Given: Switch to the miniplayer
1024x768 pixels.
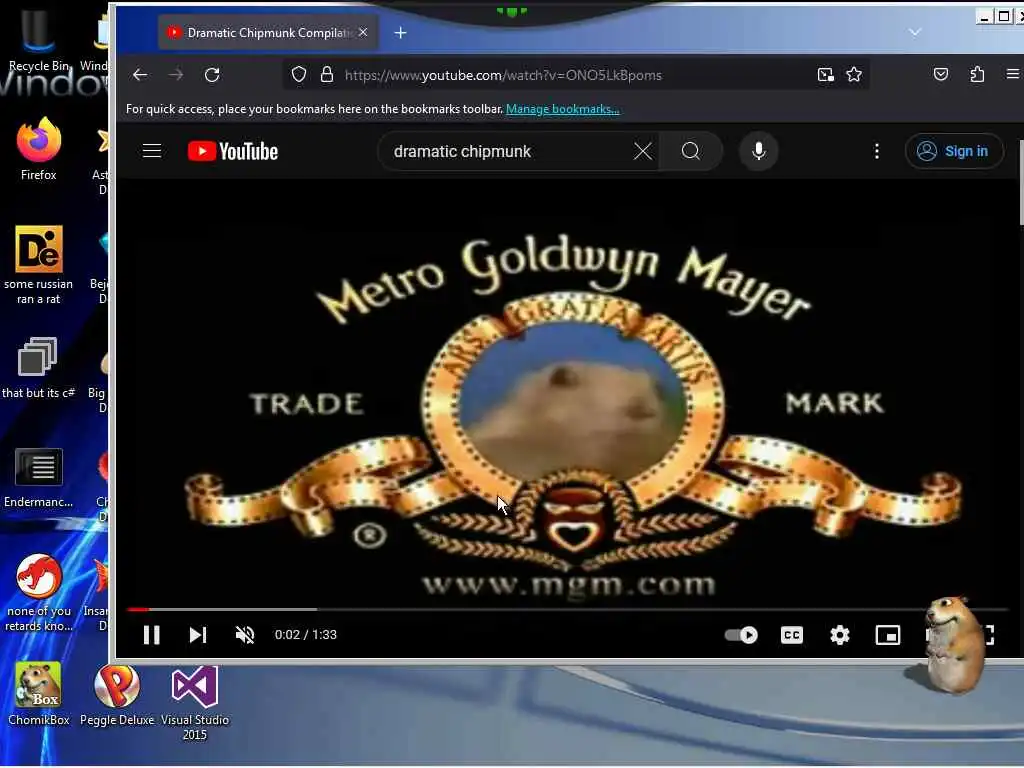Looking at the screenshot, I should (x=888, y=635).
